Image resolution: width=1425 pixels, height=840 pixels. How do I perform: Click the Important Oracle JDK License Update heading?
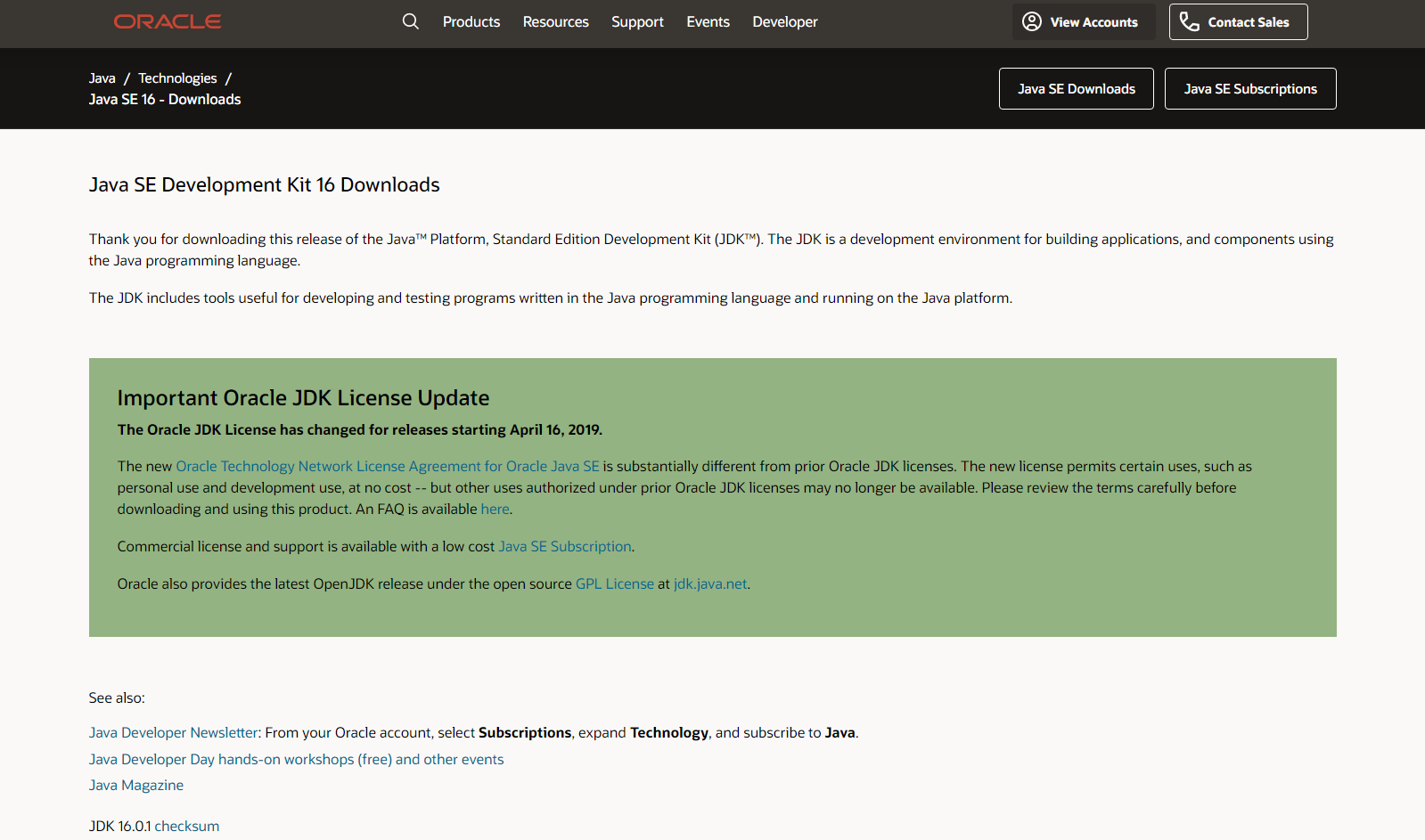tap(303, 398)
